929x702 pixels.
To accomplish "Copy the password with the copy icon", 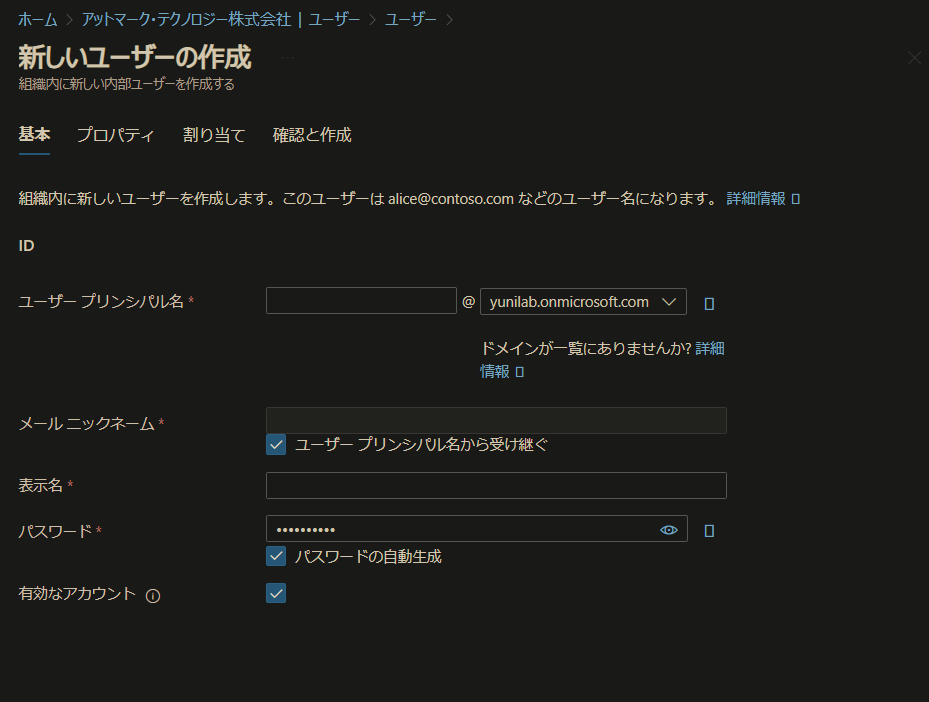I will pos(708,529).
